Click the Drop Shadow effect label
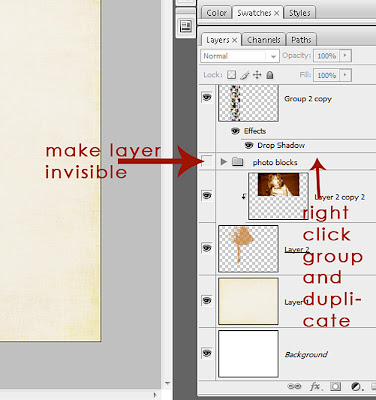Image resolution: width=376 pixels, height=400 pixels. point(281,145)
